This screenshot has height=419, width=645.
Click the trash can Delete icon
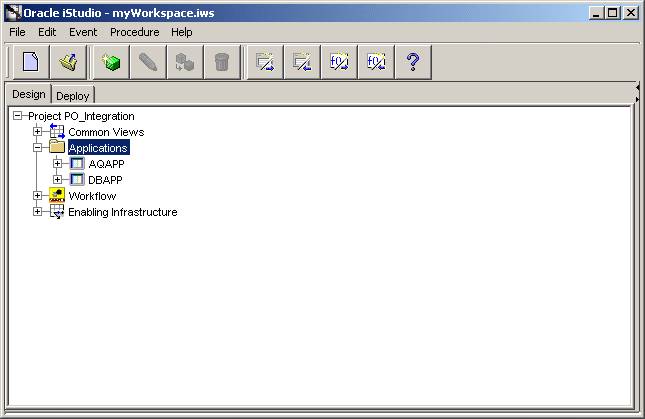222,62
